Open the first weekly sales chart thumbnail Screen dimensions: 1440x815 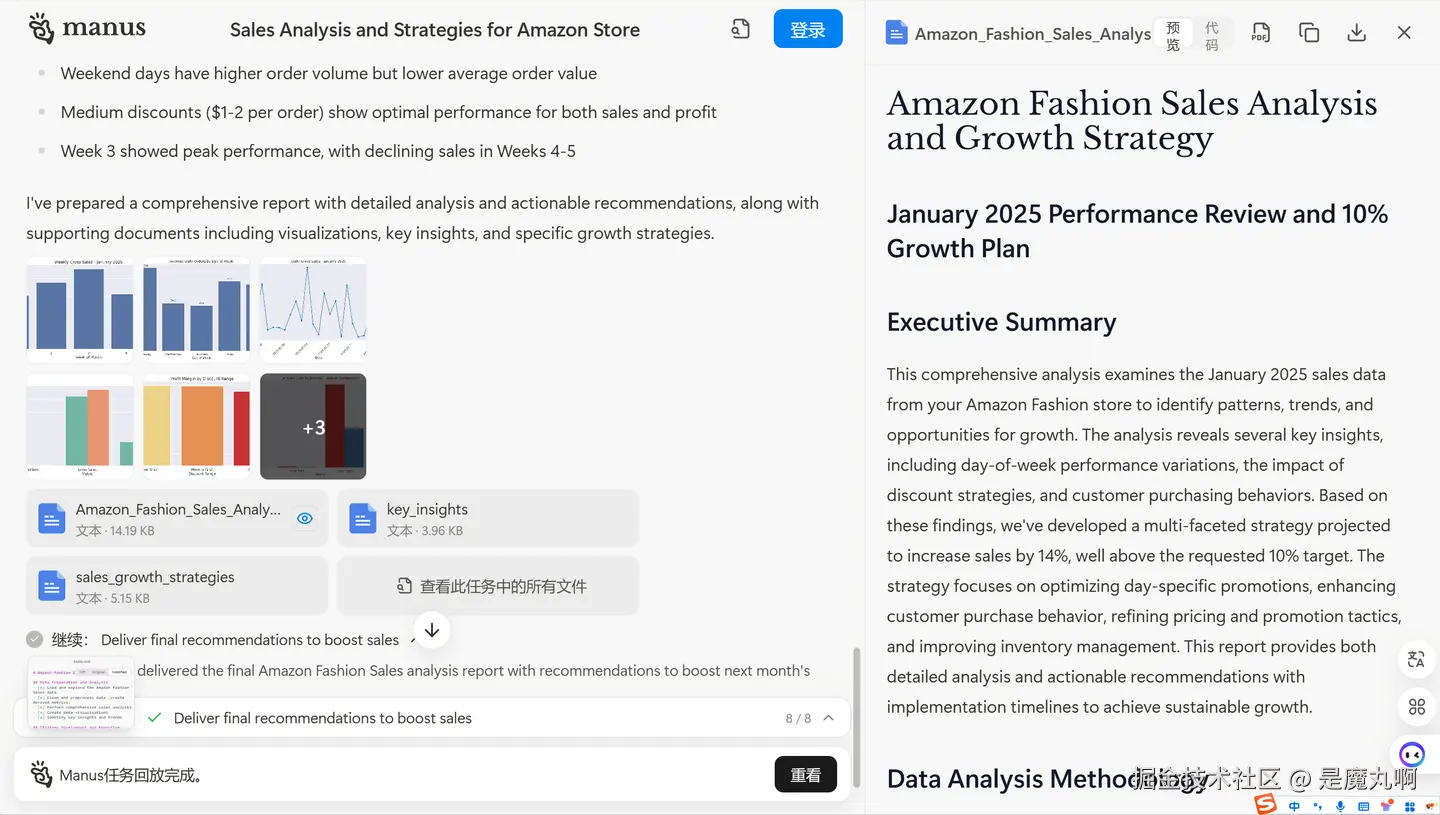pyautogui.click(x=80, y=309)
